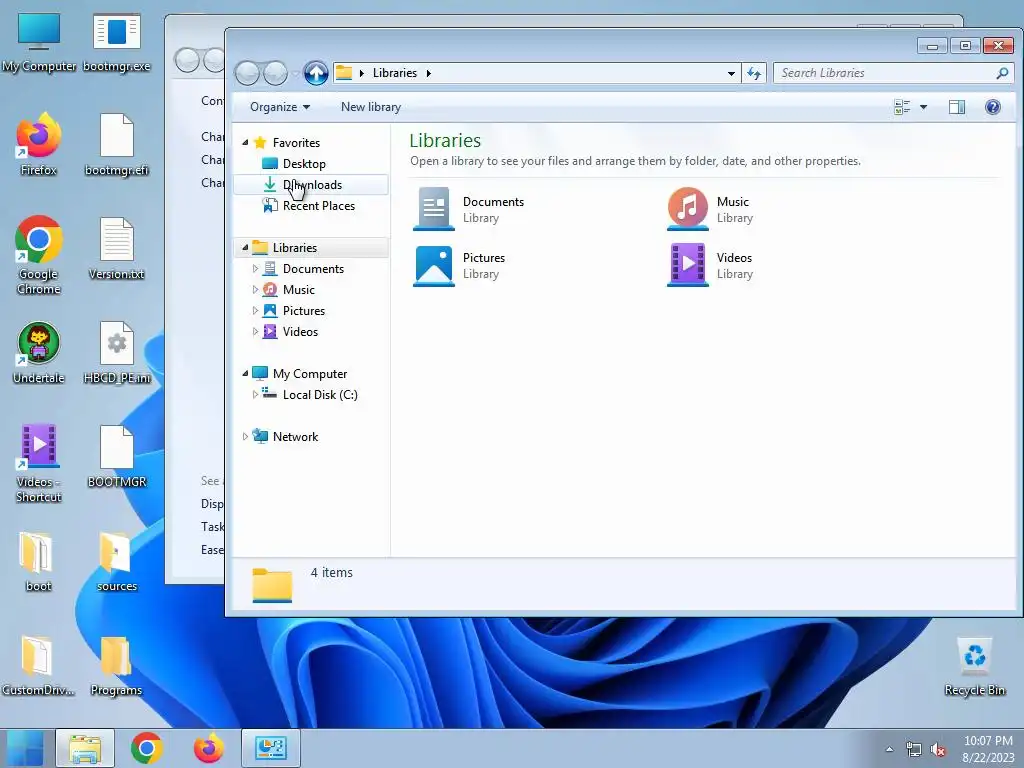The image size is (1024, 768).
Task: Select the Undertale desktop shortcut
Action: coord(39,353)
